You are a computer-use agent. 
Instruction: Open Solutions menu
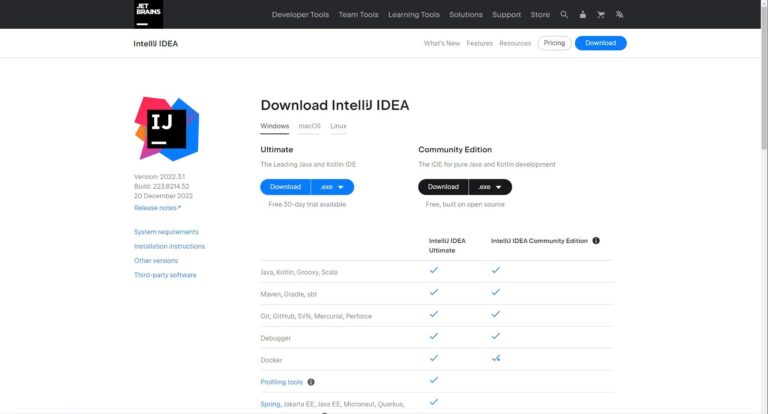tap(466, 15)
